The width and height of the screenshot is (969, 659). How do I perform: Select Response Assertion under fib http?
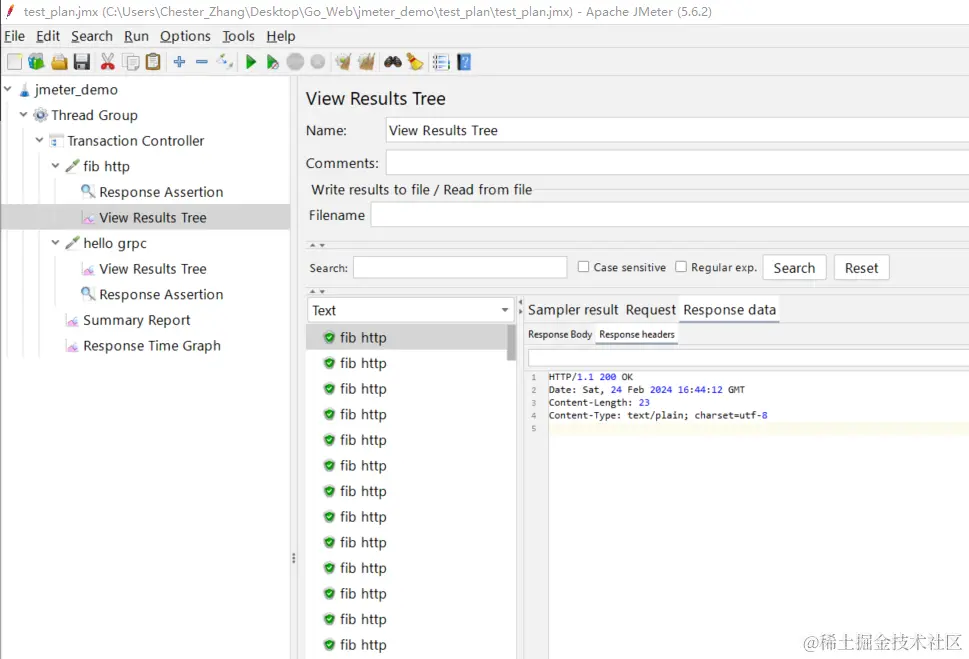click(x=161, y=192)
